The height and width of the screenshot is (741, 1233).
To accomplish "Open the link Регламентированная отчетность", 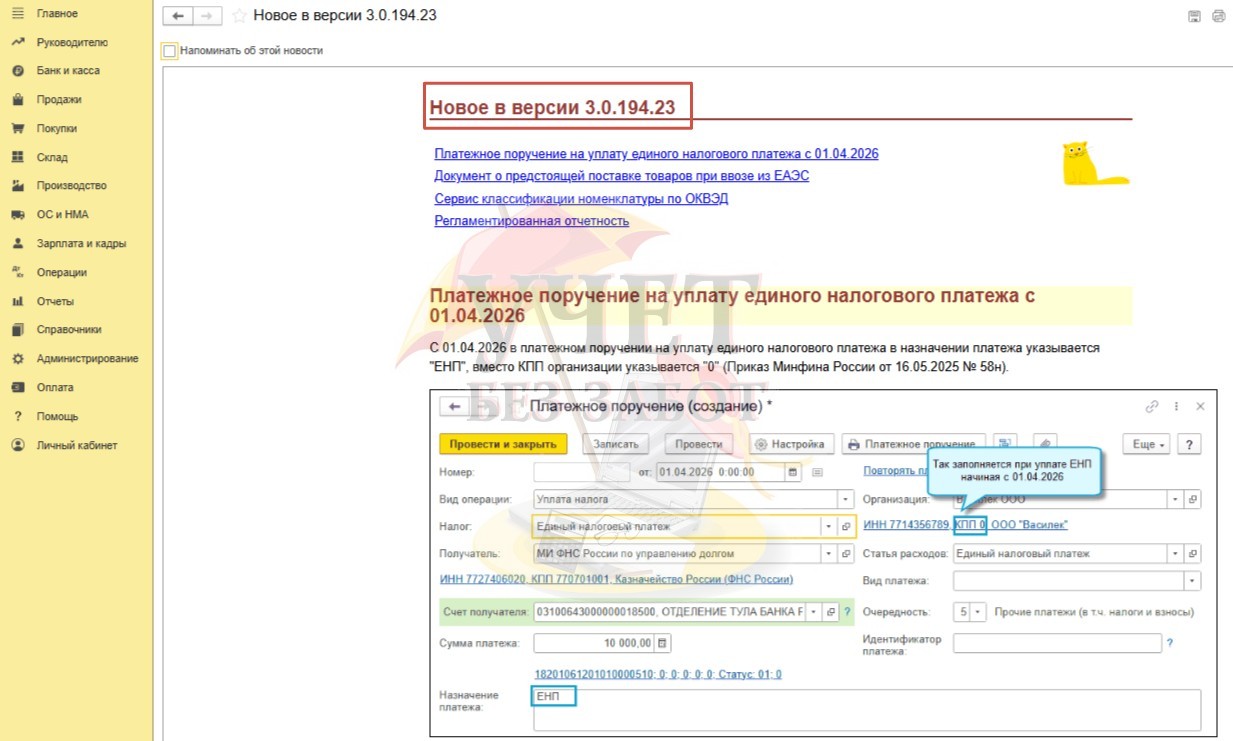I will (531, 221).
